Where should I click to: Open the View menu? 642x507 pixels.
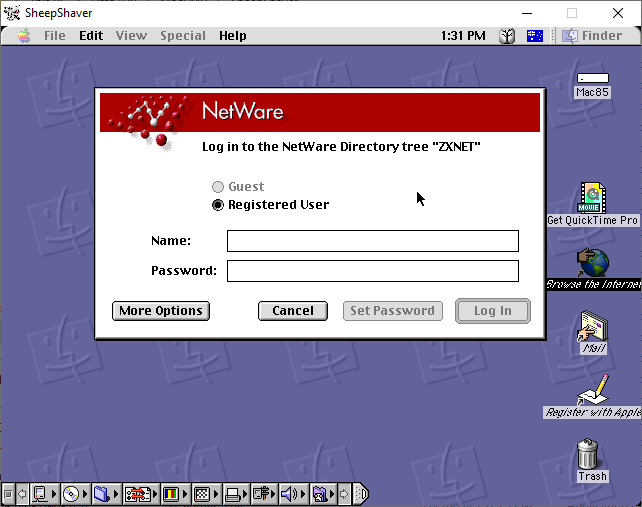(131, 36)
